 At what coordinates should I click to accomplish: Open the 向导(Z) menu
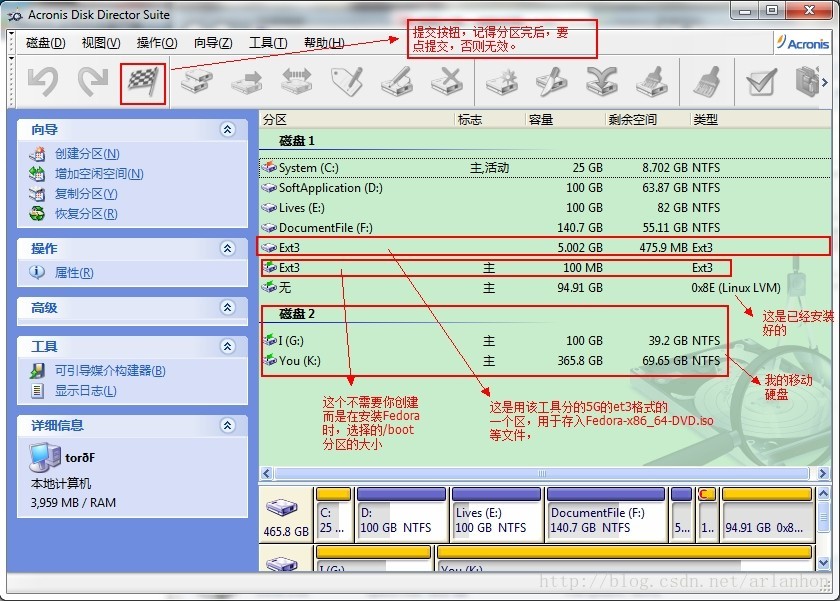[x=213, y=43]
